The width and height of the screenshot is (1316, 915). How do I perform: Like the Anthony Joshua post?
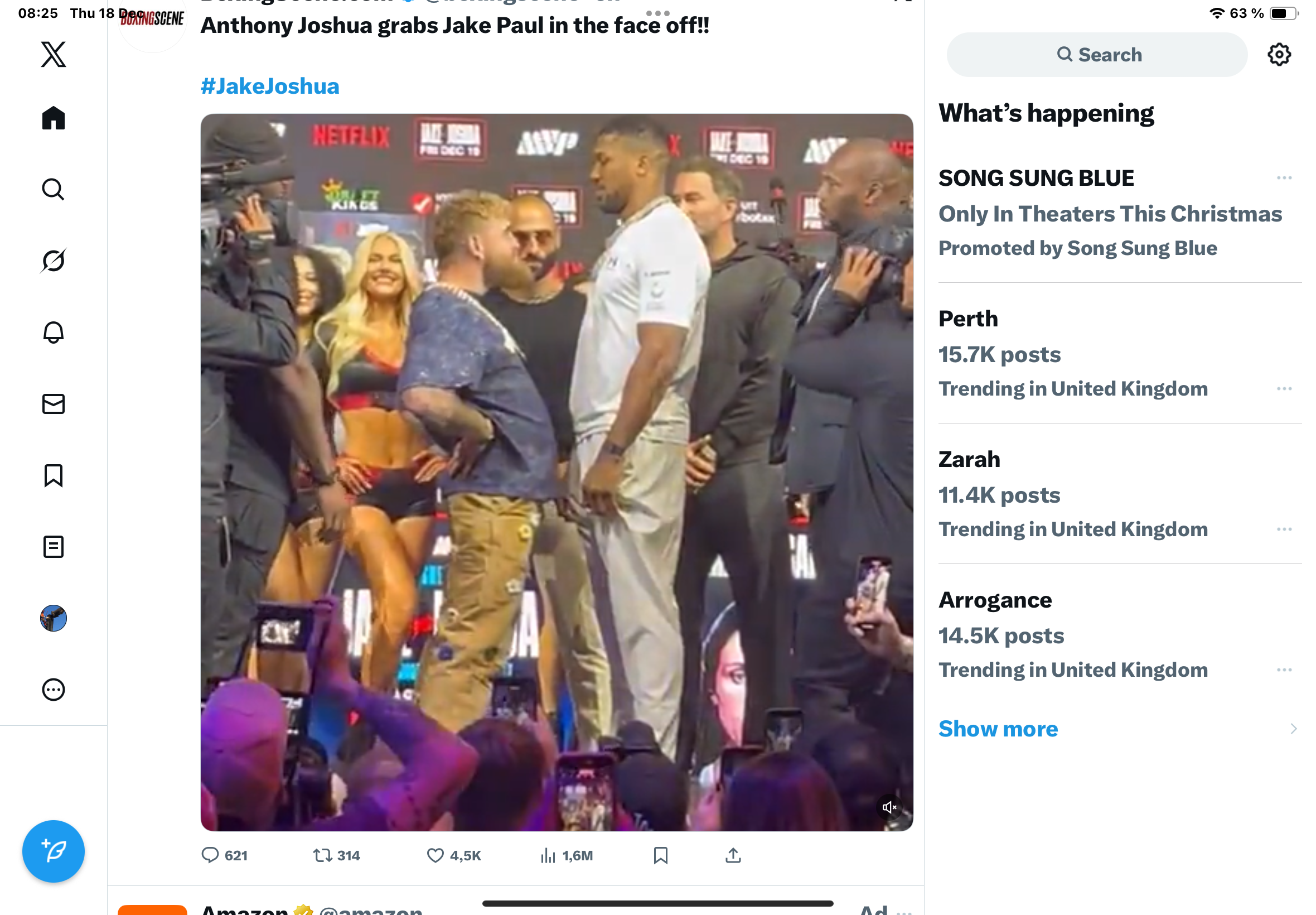[436, 855]
